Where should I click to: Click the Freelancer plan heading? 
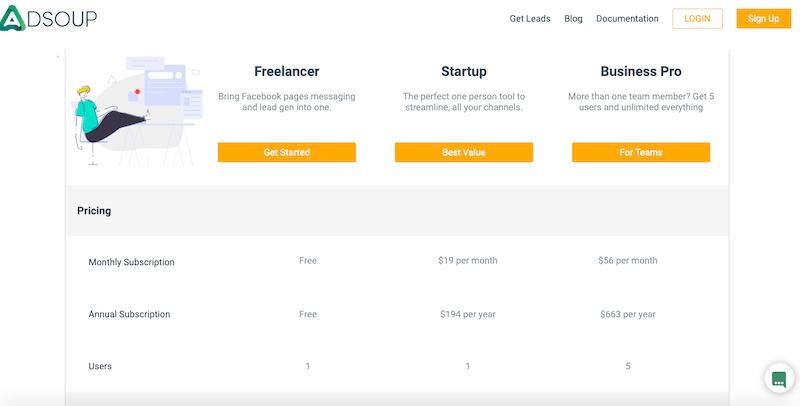(287, 71)
